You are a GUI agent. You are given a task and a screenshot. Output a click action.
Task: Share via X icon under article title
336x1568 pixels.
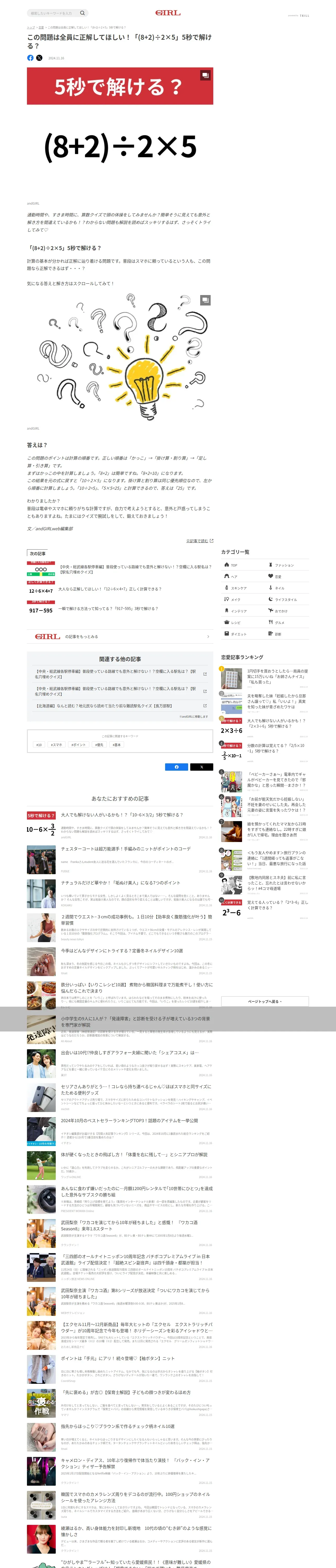click(x=39, y=58)
